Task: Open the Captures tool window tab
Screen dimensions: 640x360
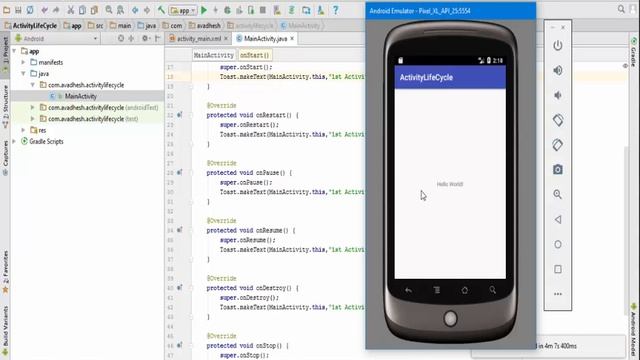Action: pos(5,158)
